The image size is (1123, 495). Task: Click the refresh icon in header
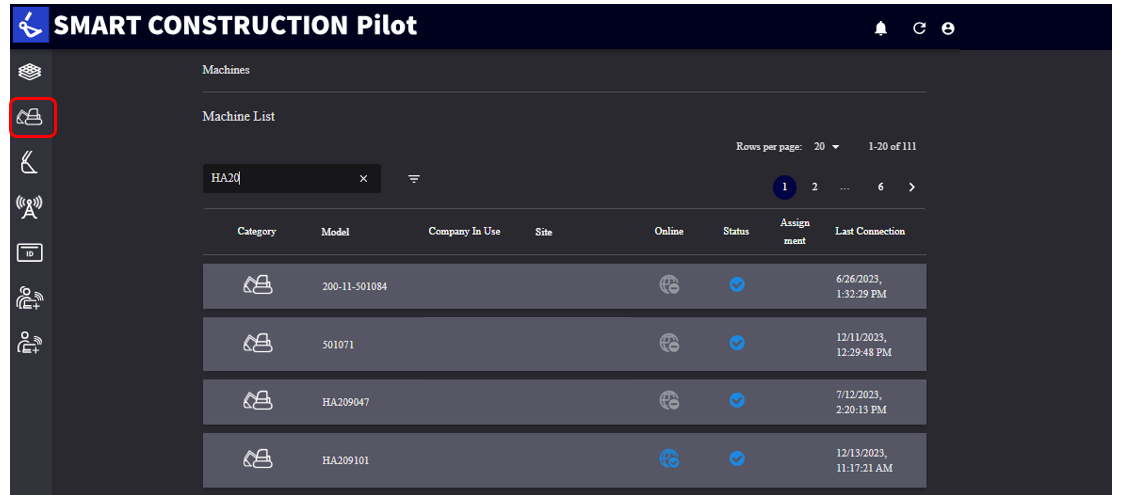pos(919,29)
